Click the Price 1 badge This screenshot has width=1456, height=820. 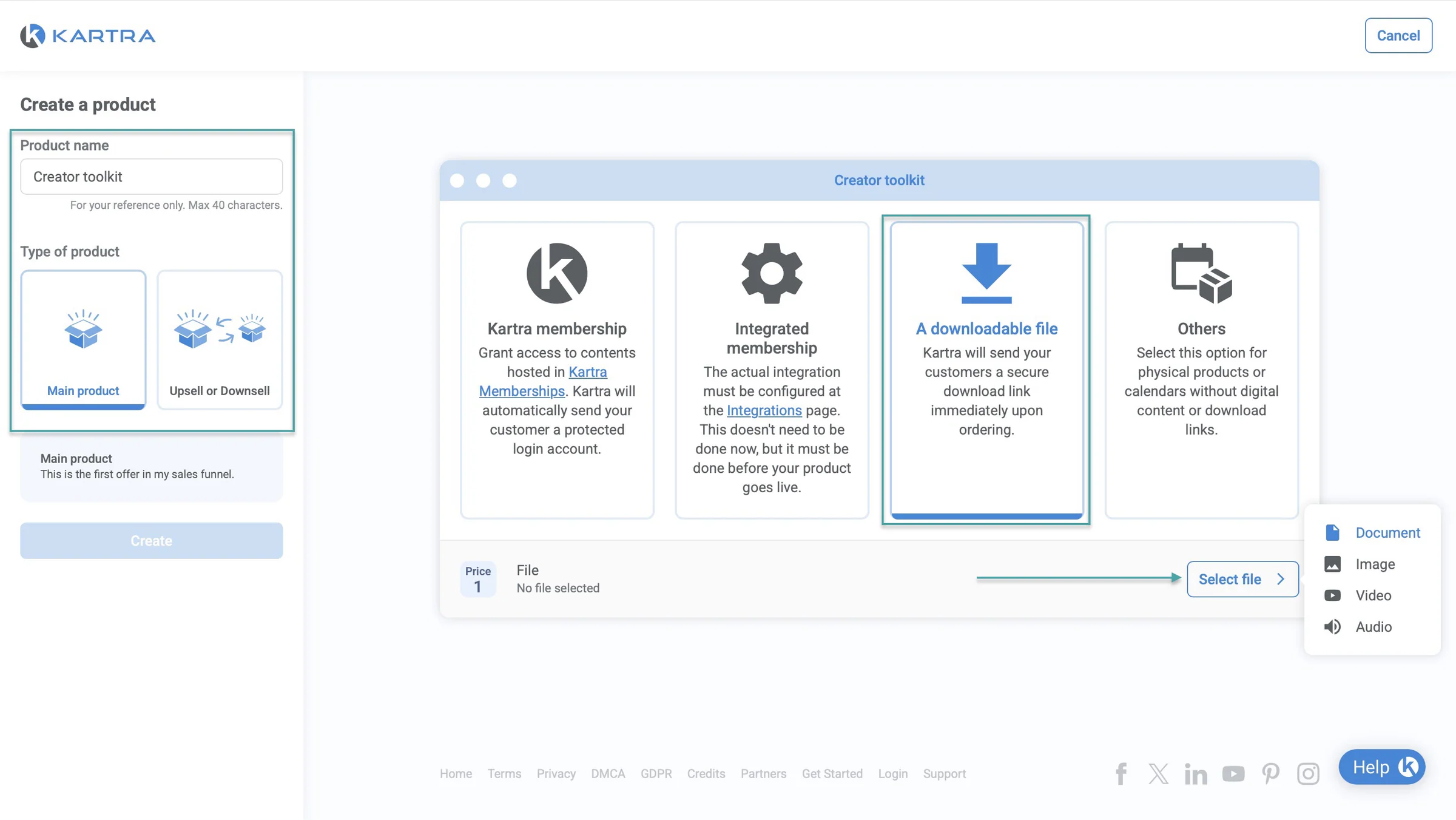pyautogui.click(x=478, y=579)
